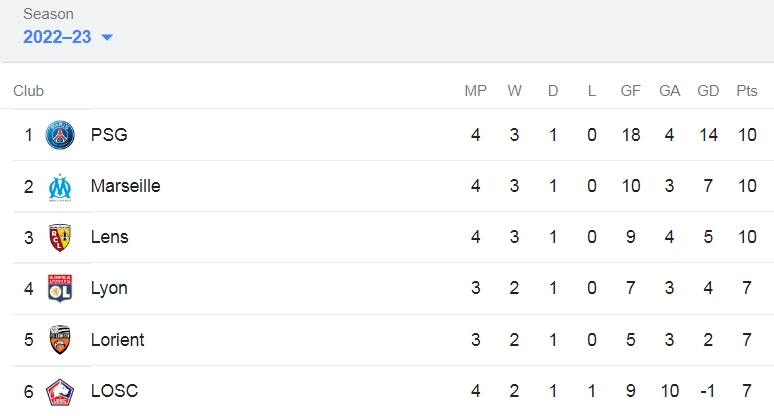The height and width of the screenshot is (416, 774).
Task: Open the PSG team link
Action: point(109,135)
